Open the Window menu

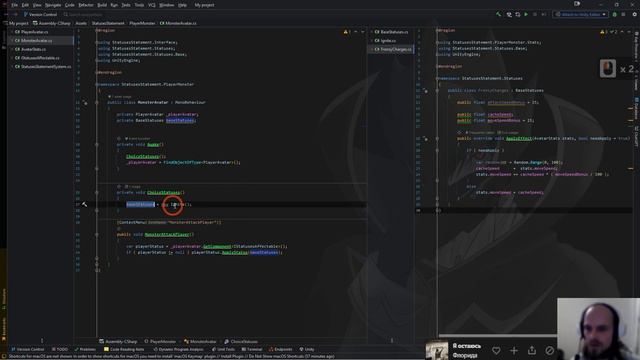167,5
